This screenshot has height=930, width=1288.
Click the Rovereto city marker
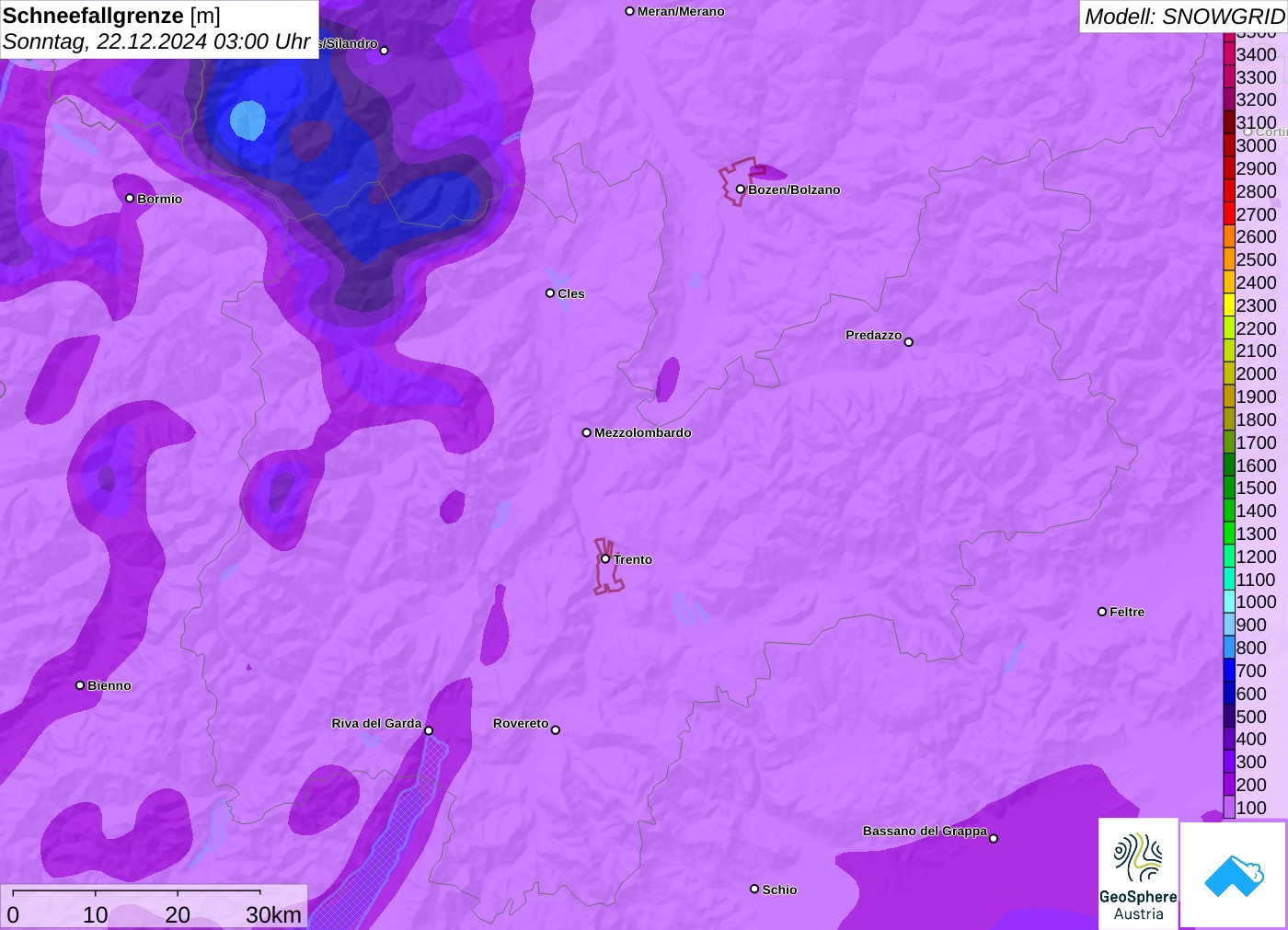pyautogui.click(x=556, y=730)
